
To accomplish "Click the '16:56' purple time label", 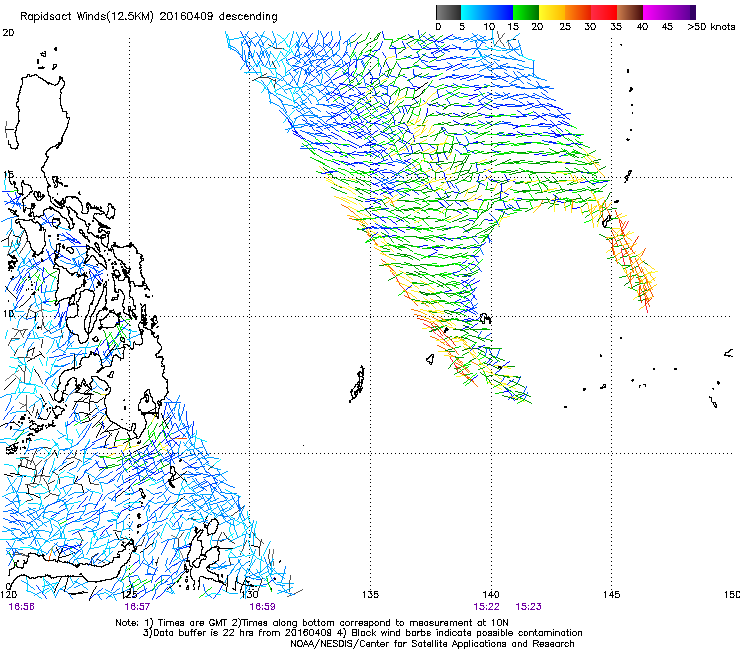I will (21, 607).
